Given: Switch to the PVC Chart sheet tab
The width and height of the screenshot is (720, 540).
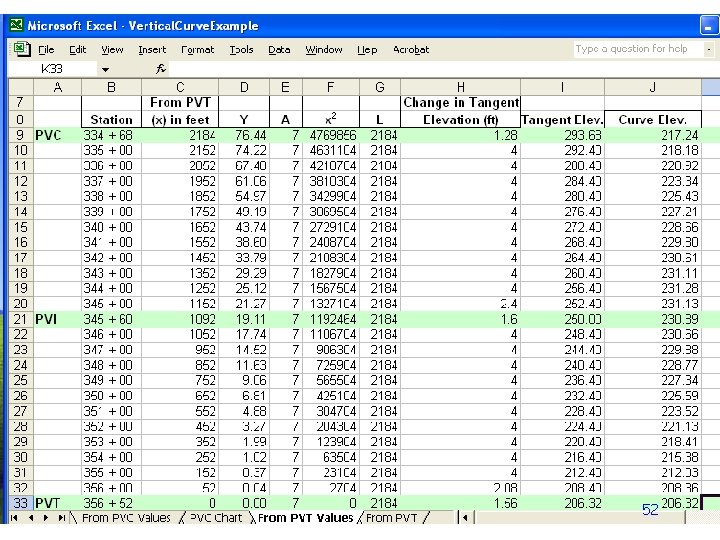Looking at the screenshot, I should [x=216, y=518].
